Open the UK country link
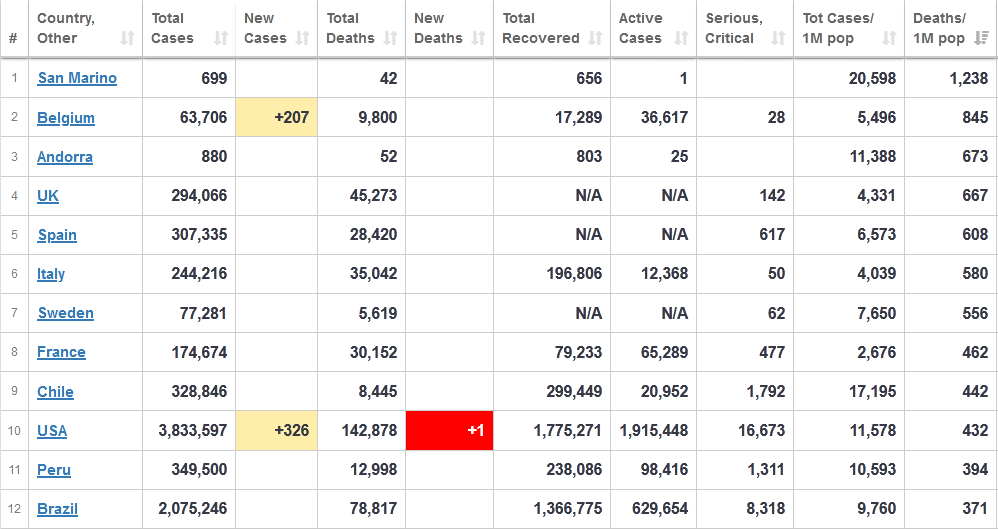This screenshot has width=998, height=529. 48,195
